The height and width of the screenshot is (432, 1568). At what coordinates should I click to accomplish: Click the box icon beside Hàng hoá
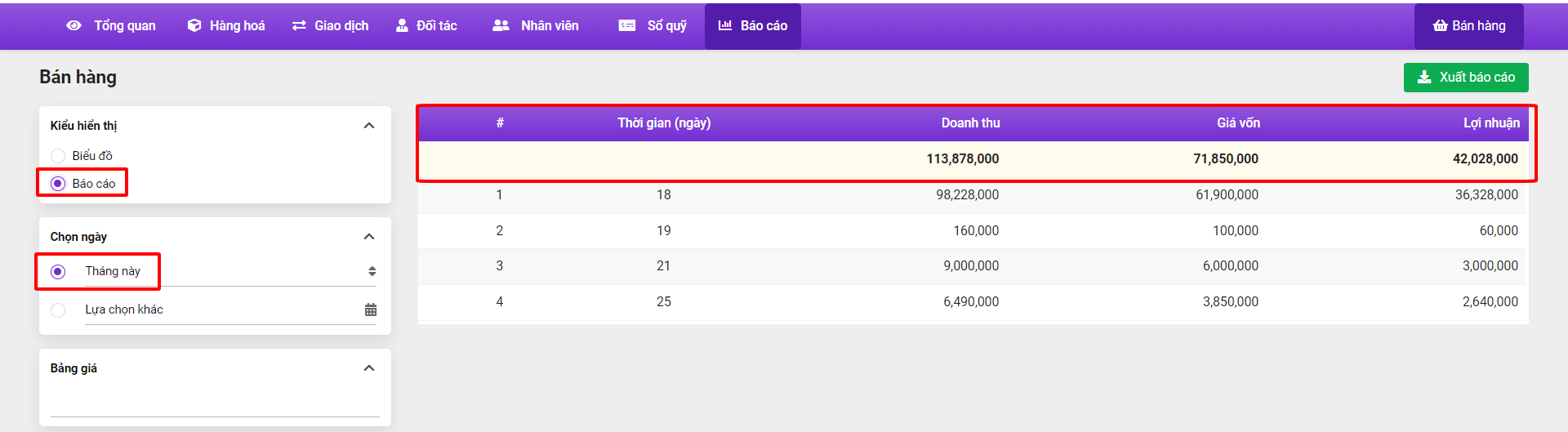[194, 25]
